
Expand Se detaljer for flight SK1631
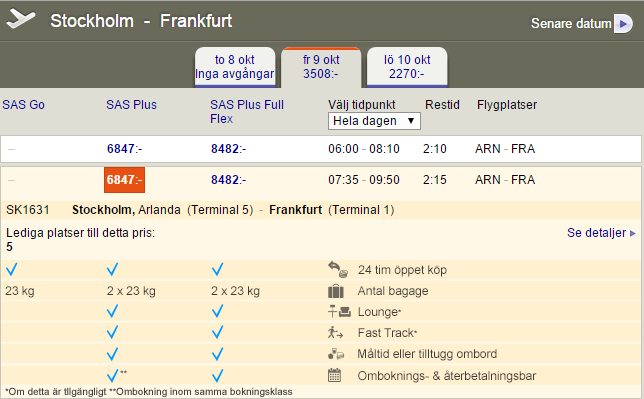point(601,233)
